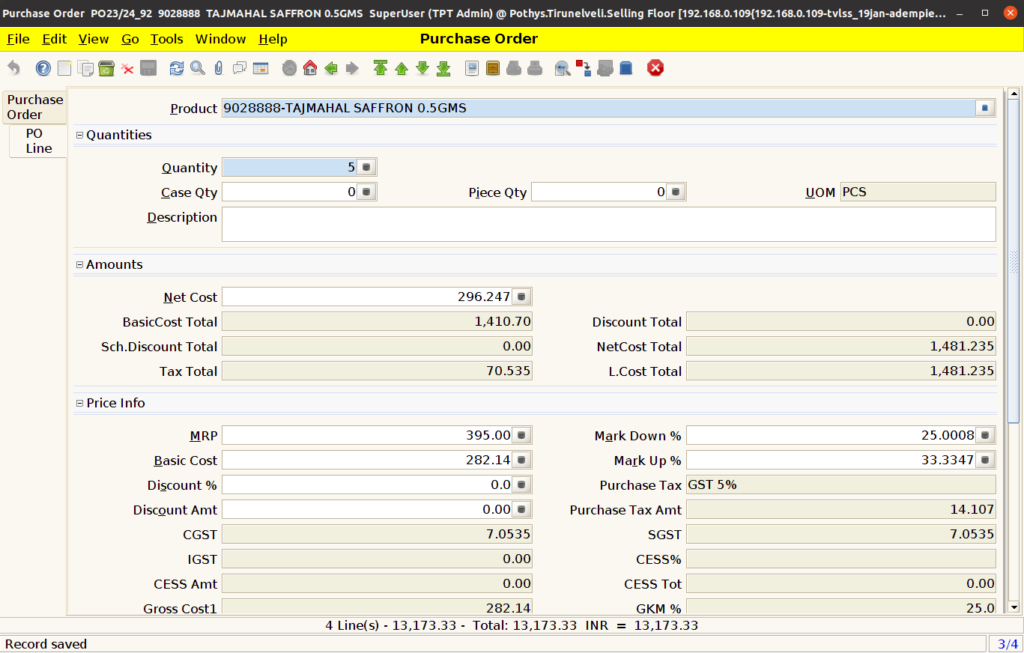1024x653 pixels.
Task: Jump to the last record icon
Action: click(x=443, y=68)
